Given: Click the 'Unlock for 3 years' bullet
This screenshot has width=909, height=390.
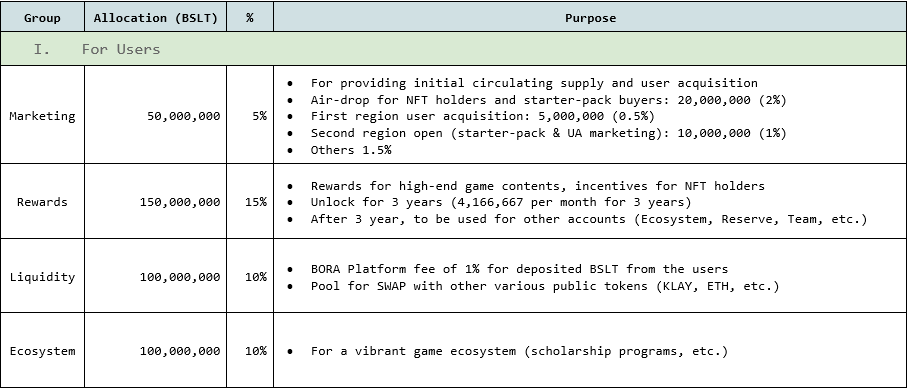Looking at the screenshot, I should click(501, 202).
